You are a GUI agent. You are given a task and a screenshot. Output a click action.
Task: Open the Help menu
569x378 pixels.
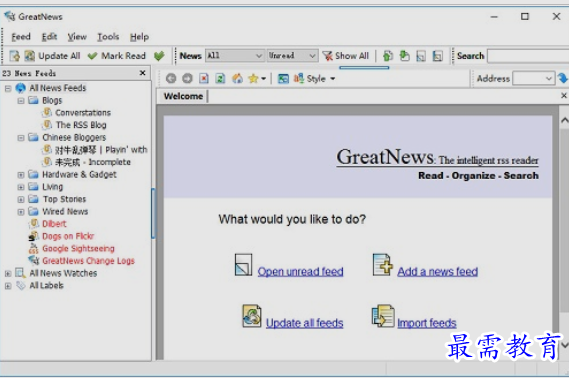pyautogui.click(x=139, y=37)
